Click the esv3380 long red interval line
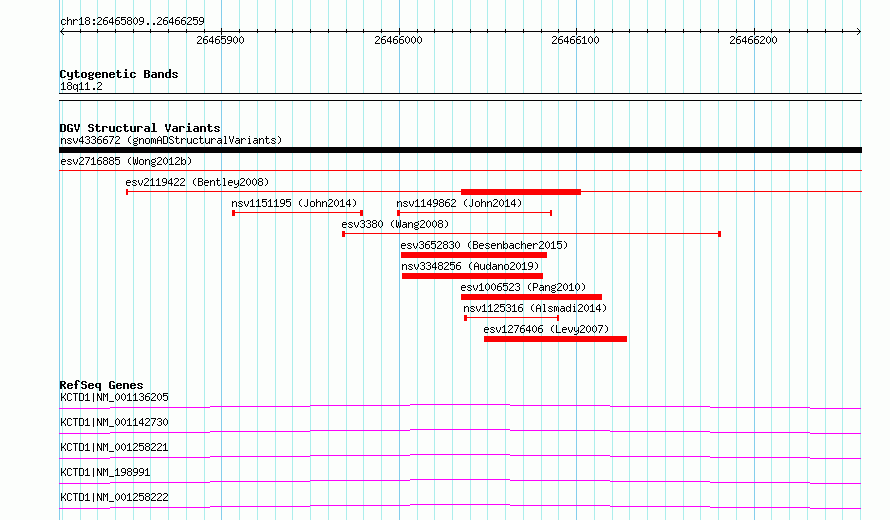 point(531,234)
